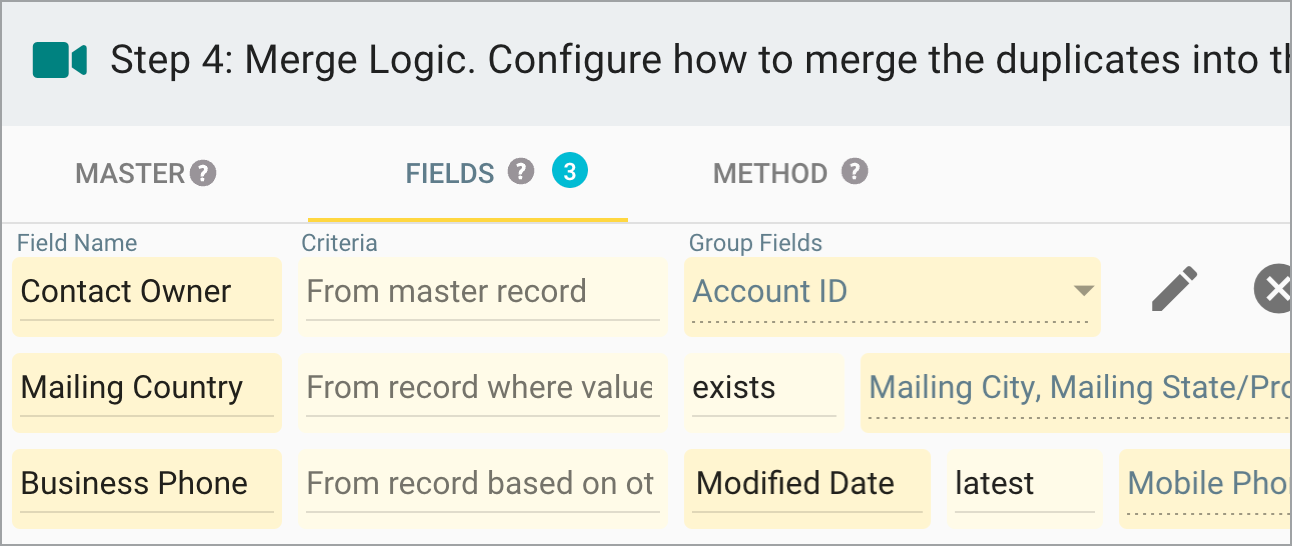1292x546 pixels.
Task: Click the FIELDS count badge showing 3
Action: pos(570,172)
